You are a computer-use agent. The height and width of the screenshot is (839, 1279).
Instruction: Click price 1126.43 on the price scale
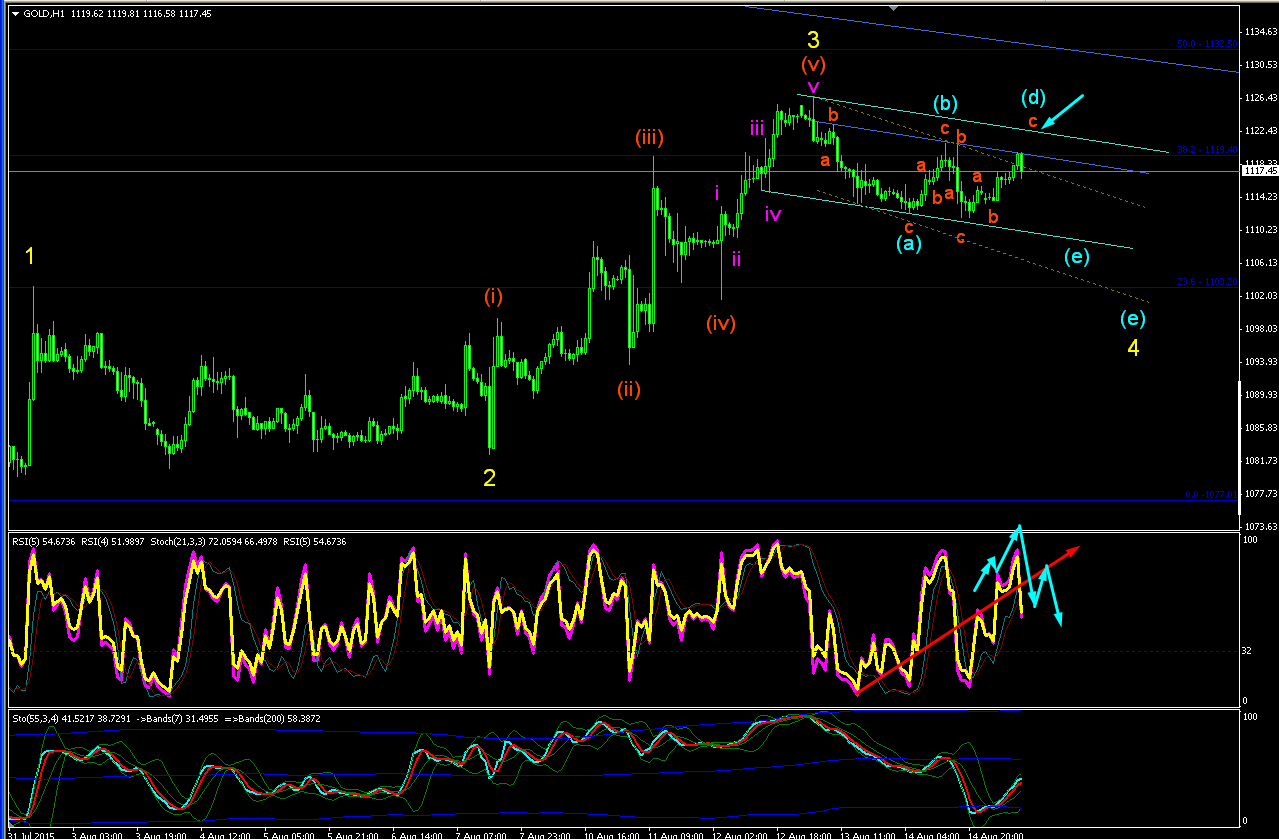click(x=1261, y=98)
